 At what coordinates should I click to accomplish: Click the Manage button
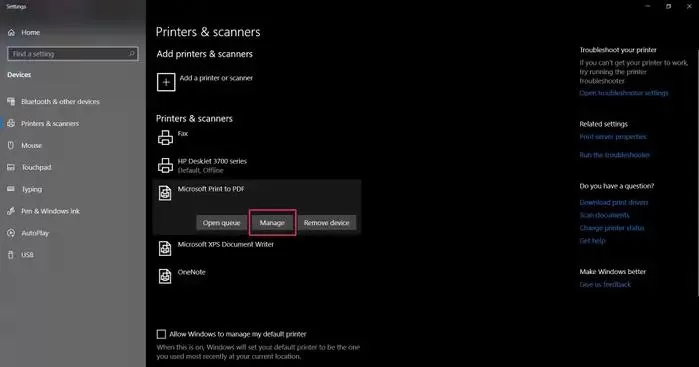point(272,223)
